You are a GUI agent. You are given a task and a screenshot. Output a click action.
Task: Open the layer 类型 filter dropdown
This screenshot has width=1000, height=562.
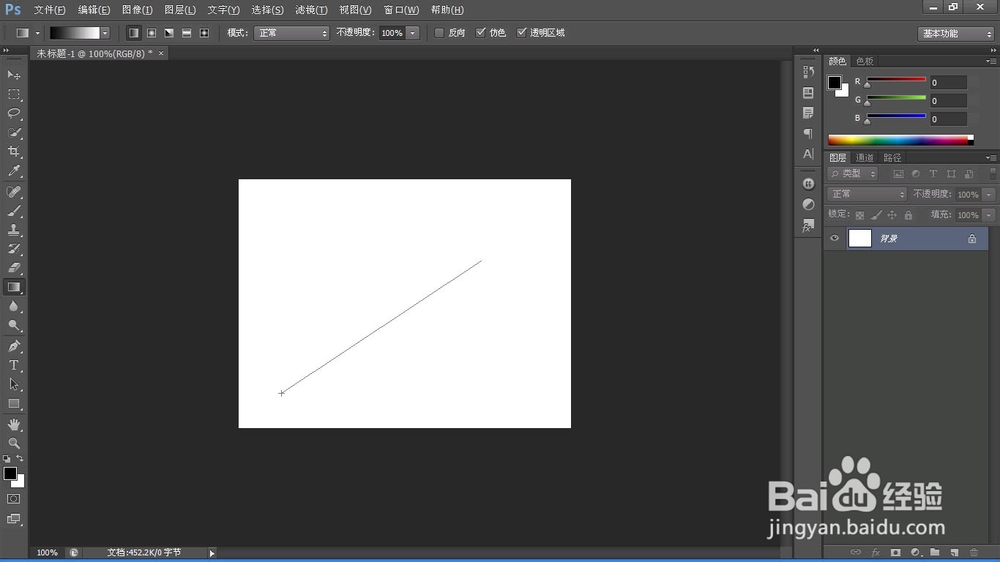[853, 174]
